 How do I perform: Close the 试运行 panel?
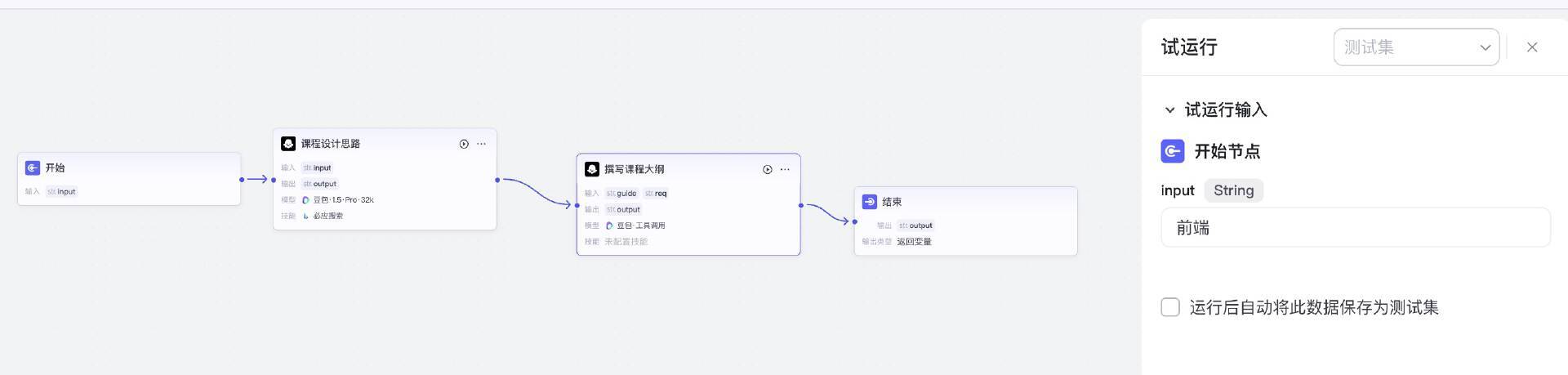(x=1532, y=47)
